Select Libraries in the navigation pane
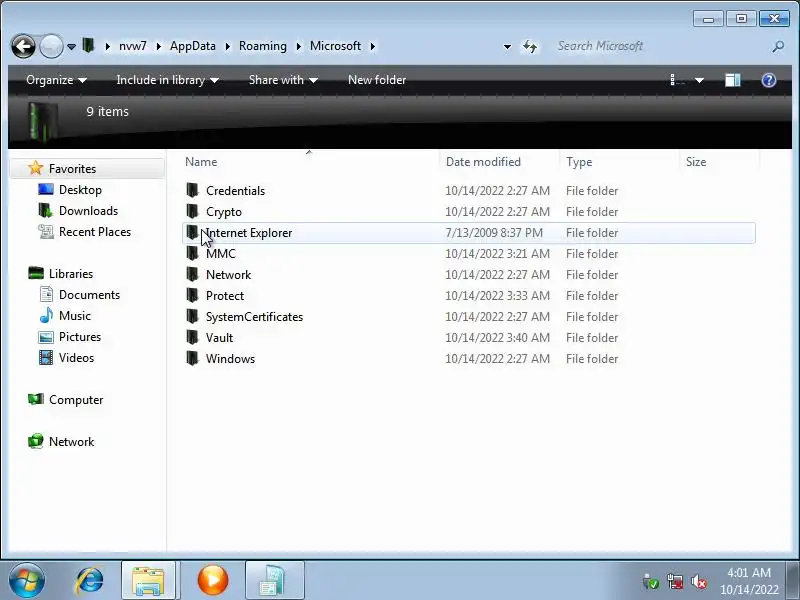 (71, 274)
